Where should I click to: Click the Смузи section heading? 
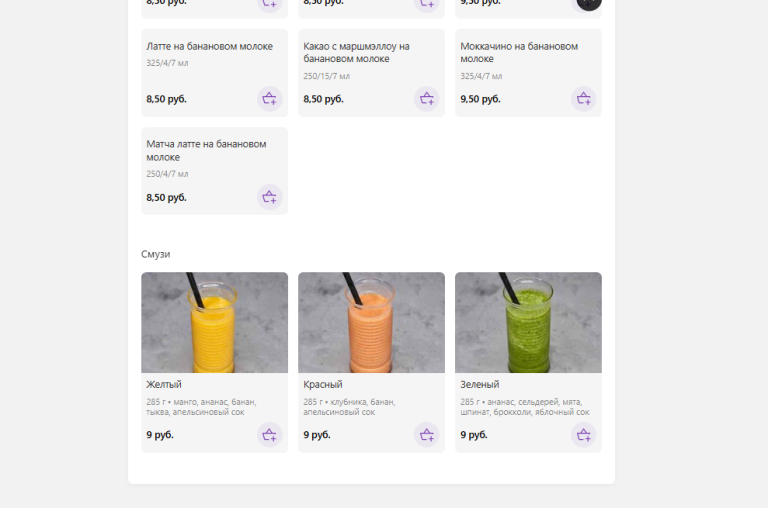[x=156, y=254]
